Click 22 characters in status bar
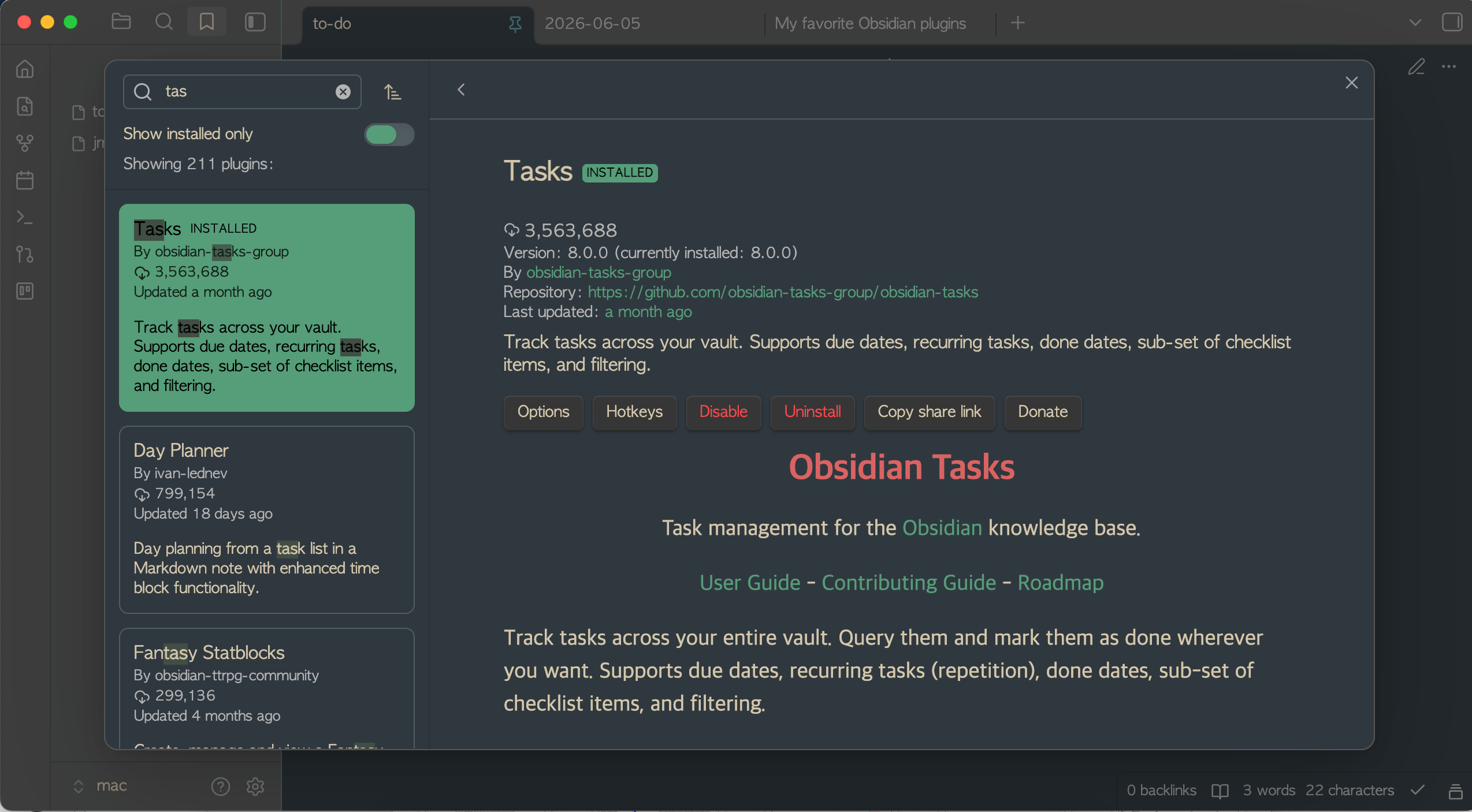This screenshot has width=1472, height=812. (x=1350, y=790)
